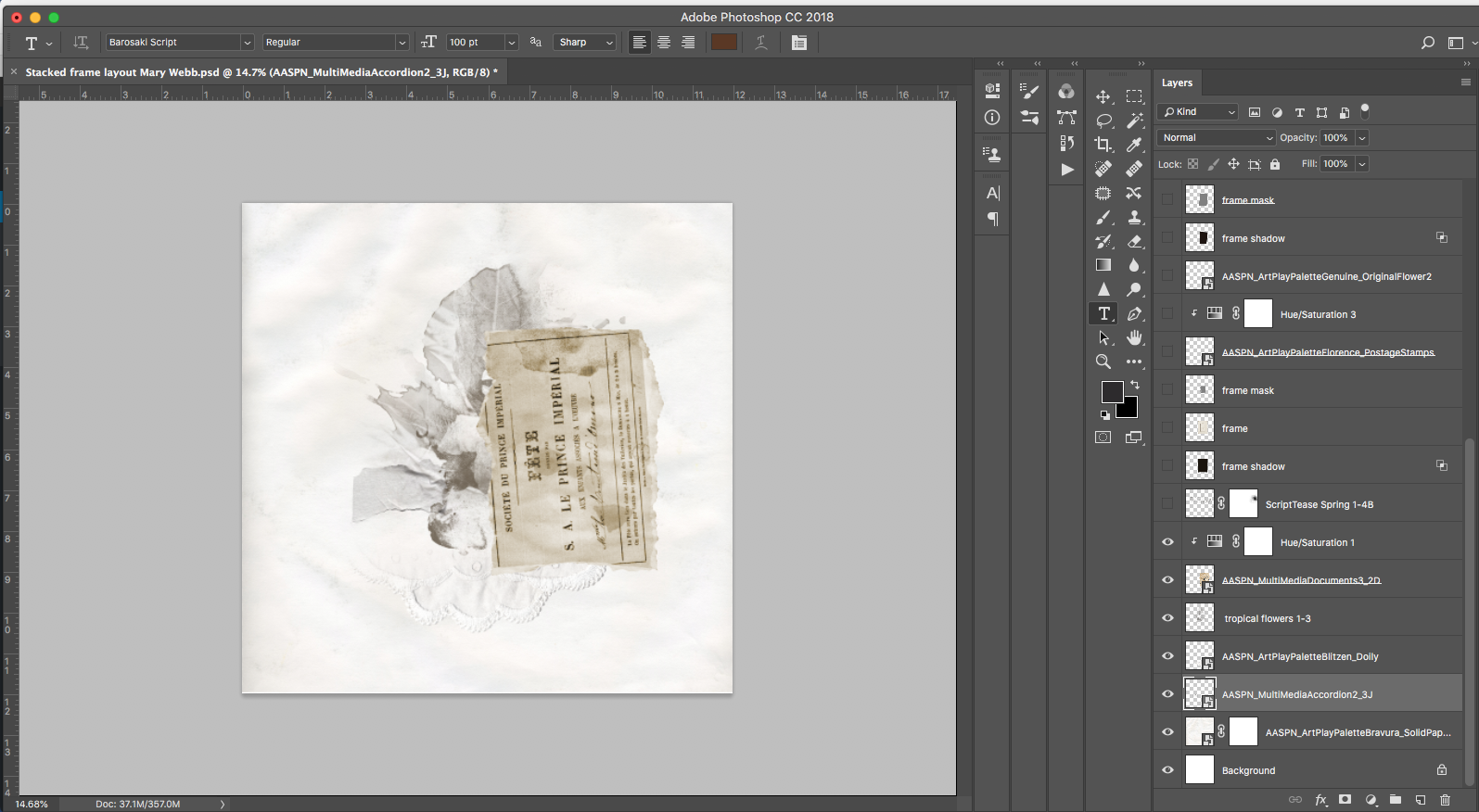The image size is (1479, 812).
Task: Open the Paragraph panel icon
Action: click(x=992, y=219)
